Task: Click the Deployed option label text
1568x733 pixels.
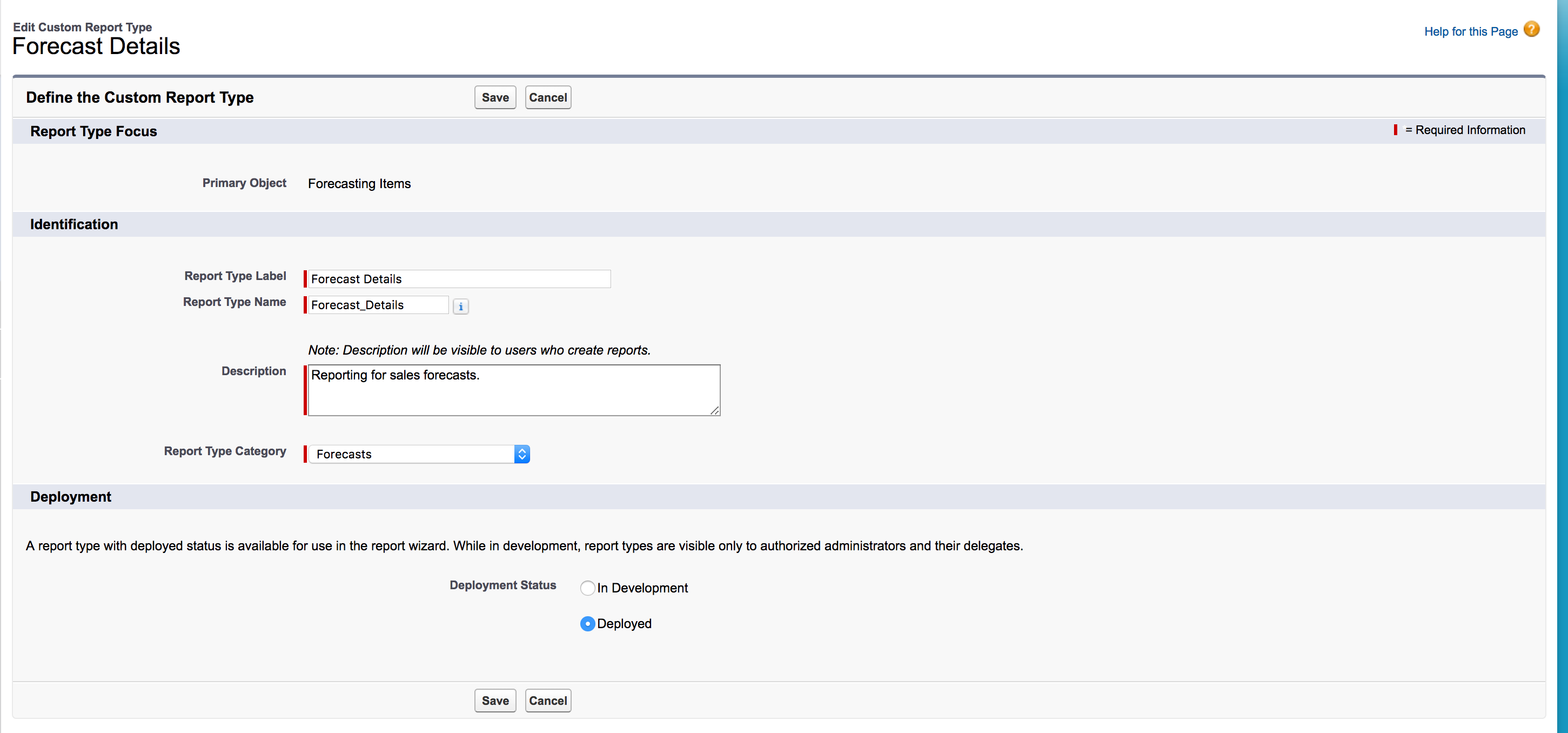Action: point(624,624)
